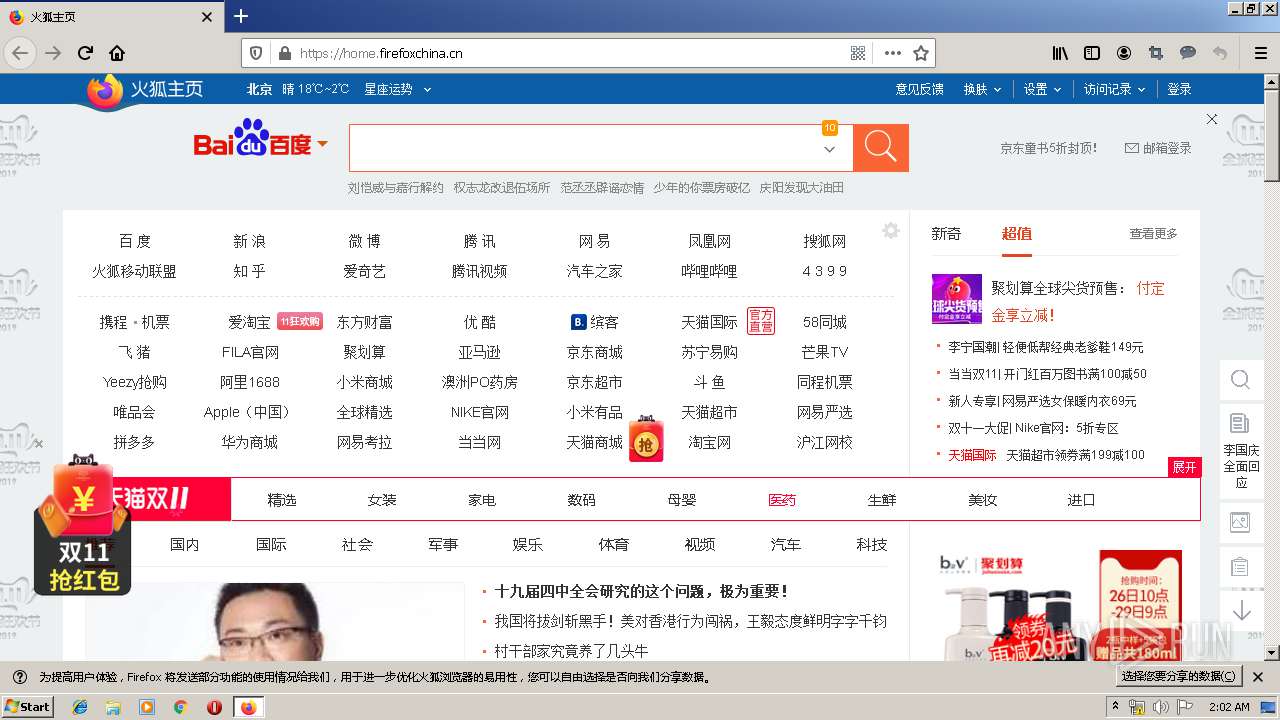Open the Library bookshelf icon
1280x720 pixels.
1060,53
